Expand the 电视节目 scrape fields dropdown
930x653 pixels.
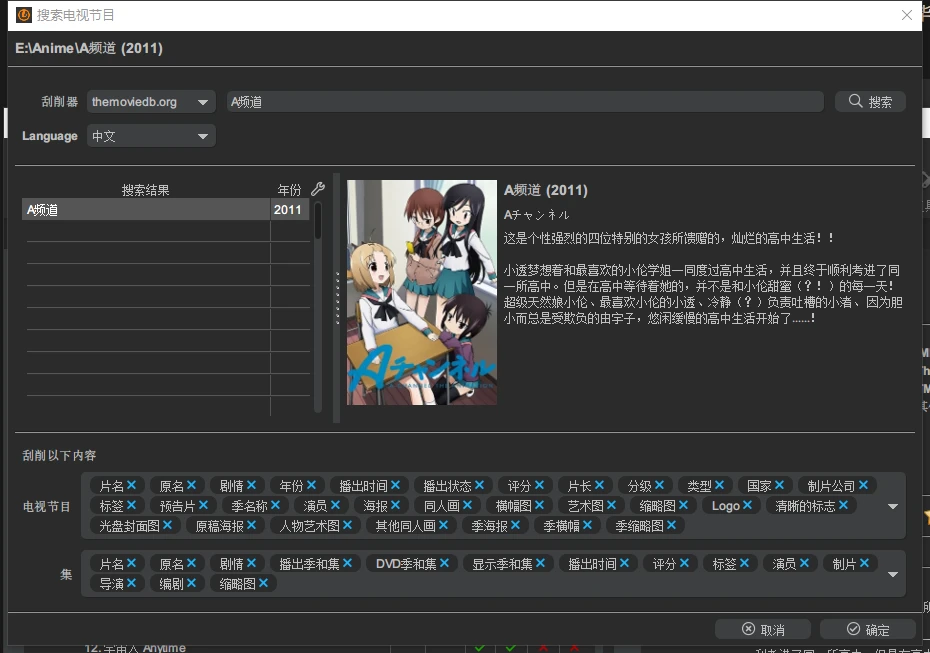click(x=893, y=506)
